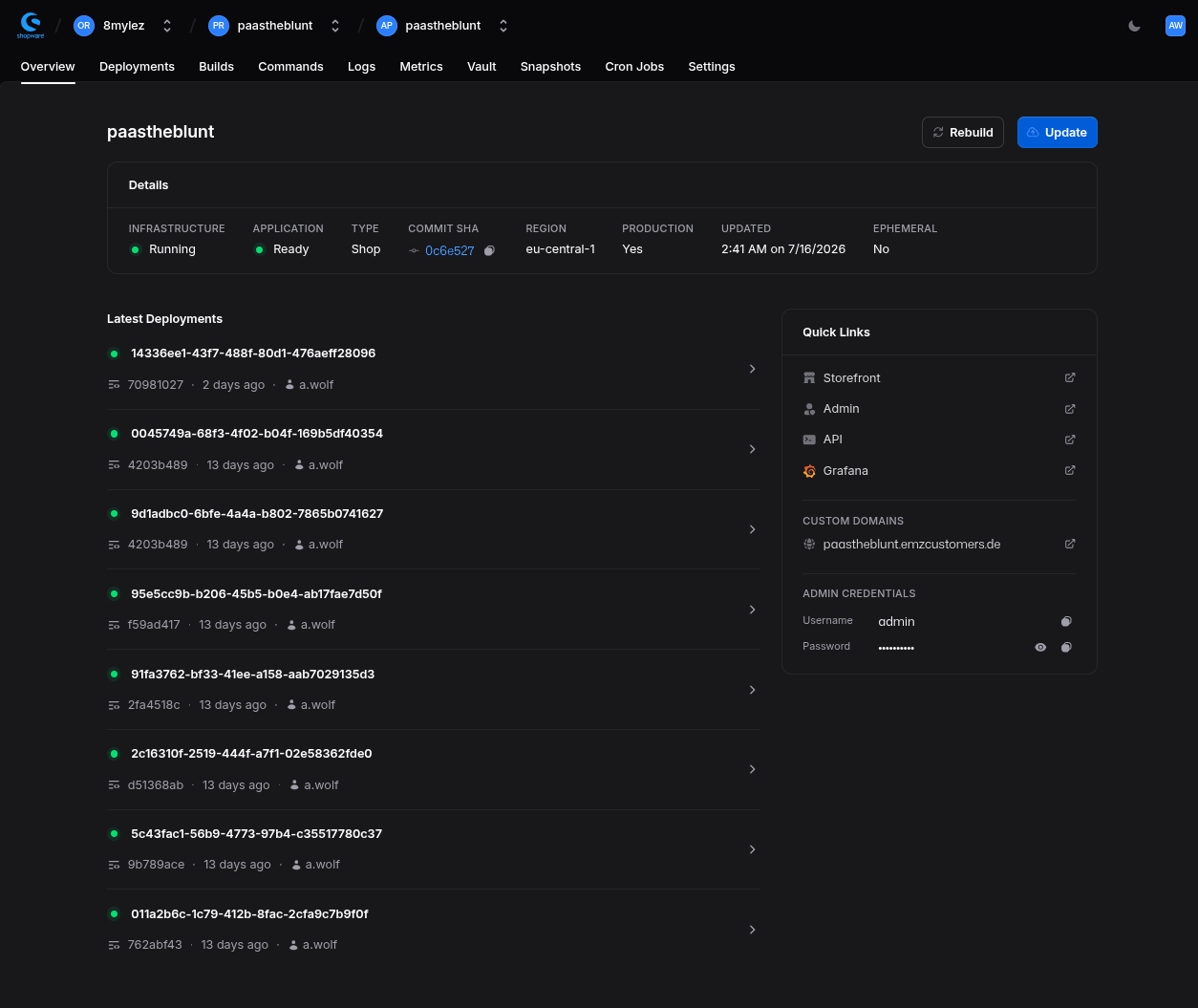This screenshot has width=1198, height=1008.
Task: Open deployment 14336ee1-43f7-488f-80d1-476aeff28096
Action: point(253,354)
